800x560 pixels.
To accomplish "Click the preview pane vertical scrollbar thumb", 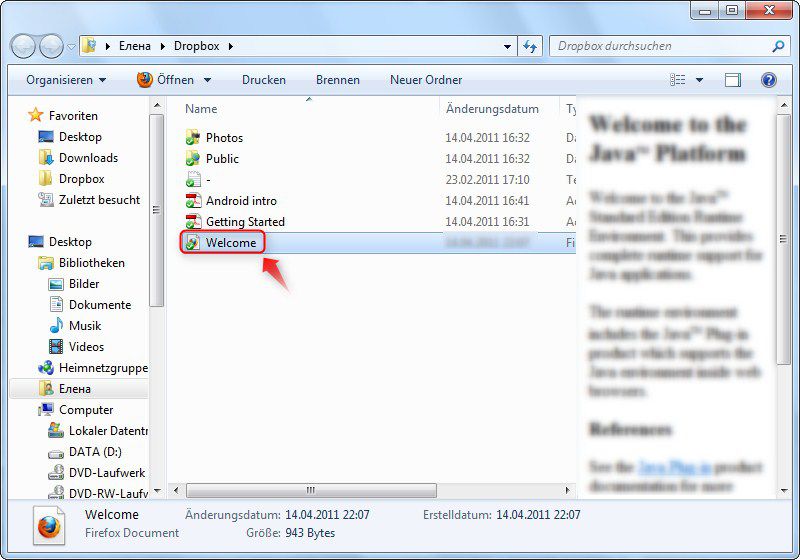I will tap(783, 239).
